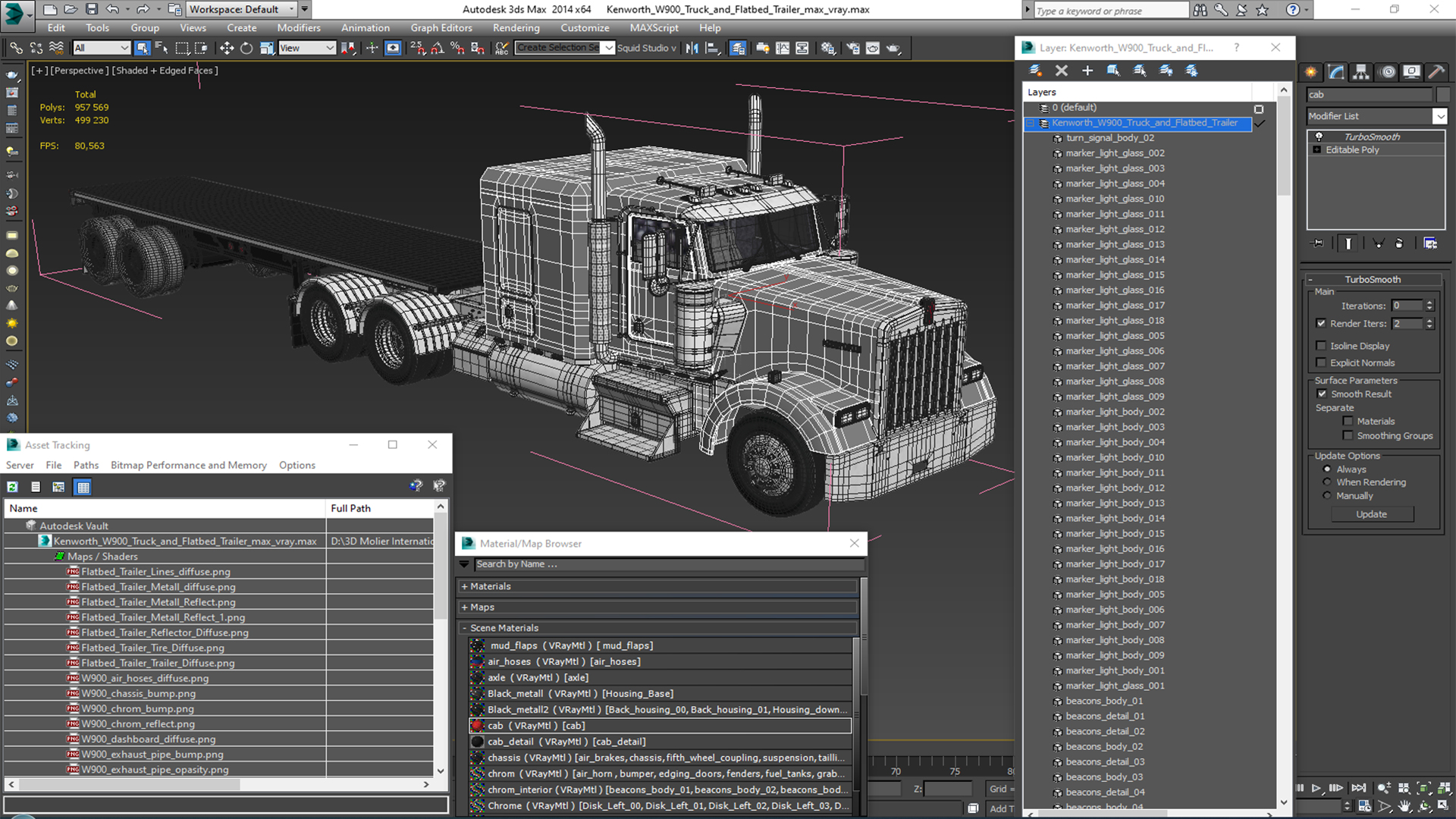Click the Save file icon in title bar

[92, 9]
